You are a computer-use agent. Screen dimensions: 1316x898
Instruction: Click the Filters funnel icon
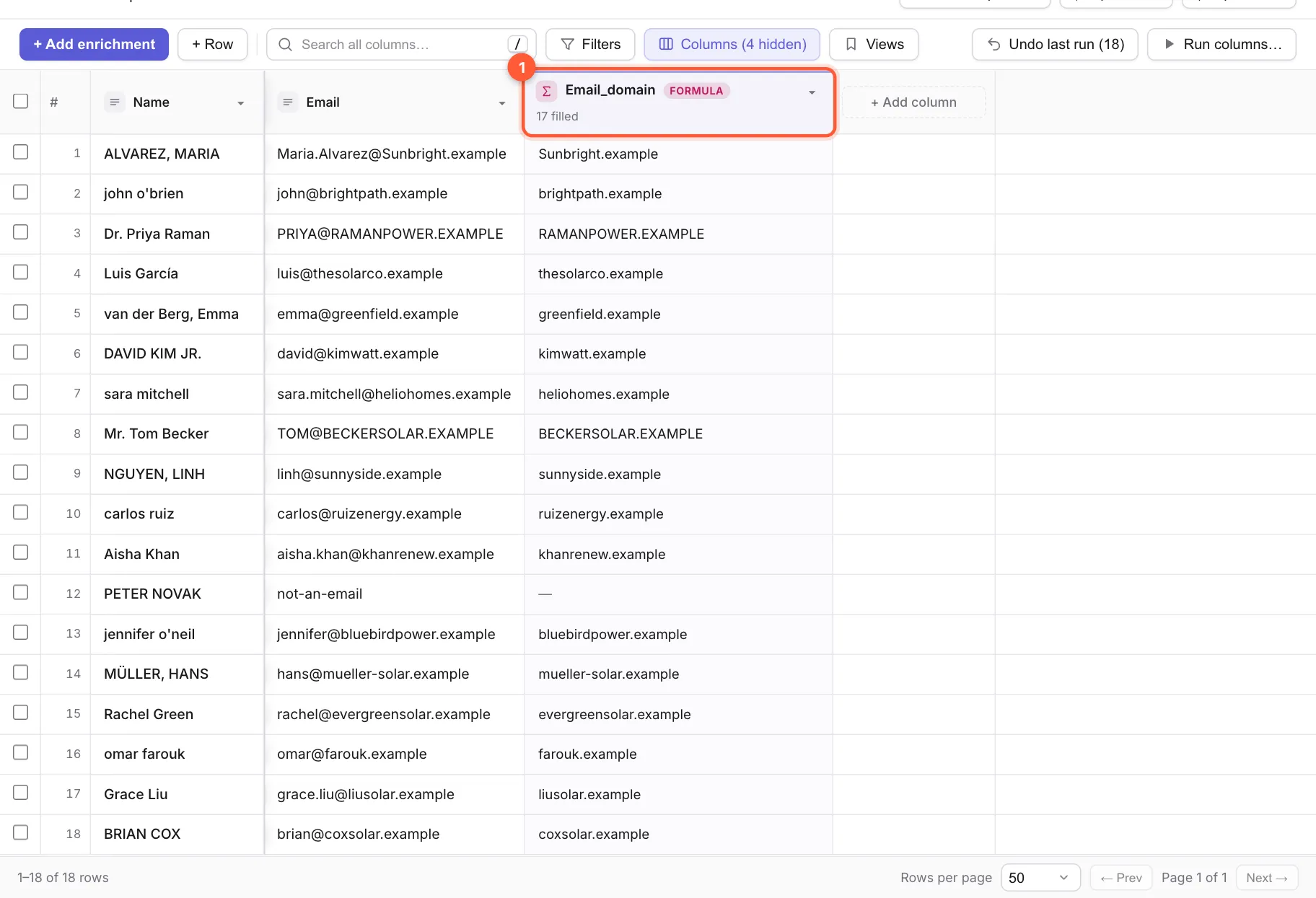click(x=568, y=45)
